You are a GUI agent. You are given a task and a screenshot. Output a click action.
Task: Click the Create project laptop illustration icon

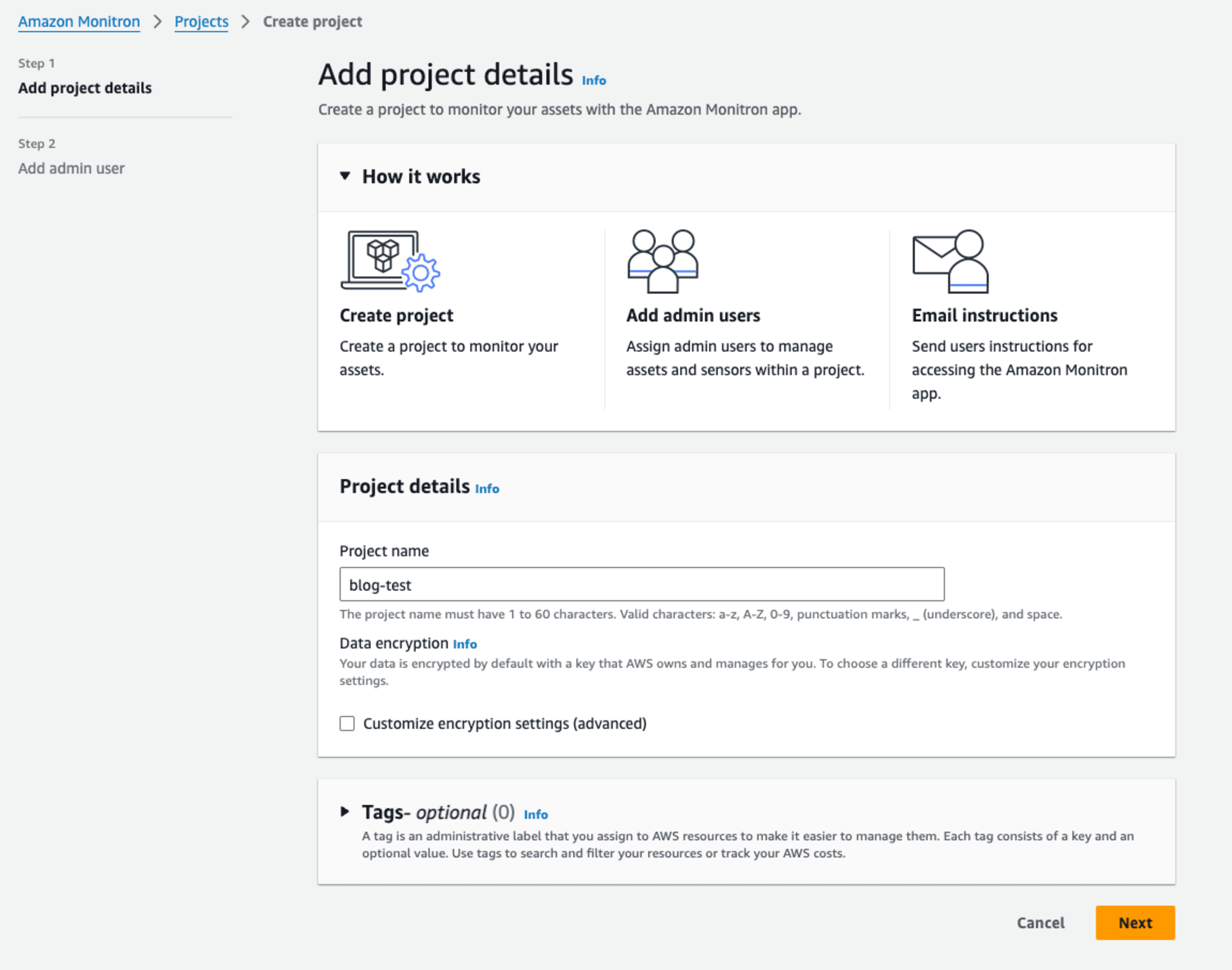point(391,261)
